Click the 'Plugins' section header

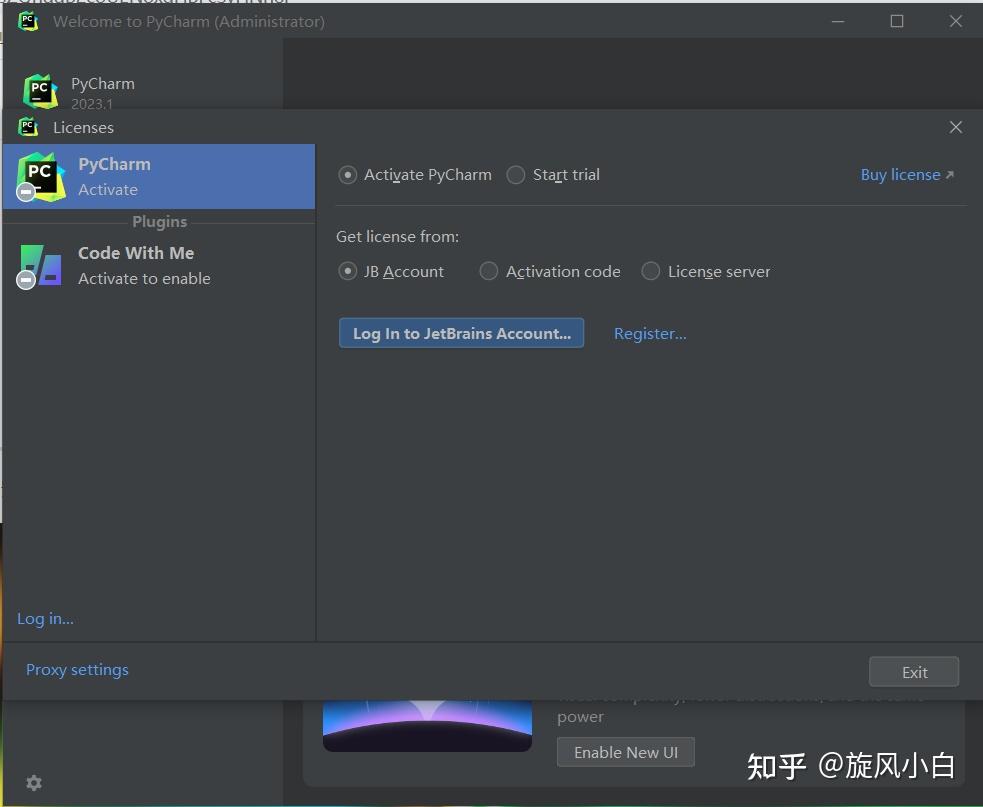(x=159, y=222)
